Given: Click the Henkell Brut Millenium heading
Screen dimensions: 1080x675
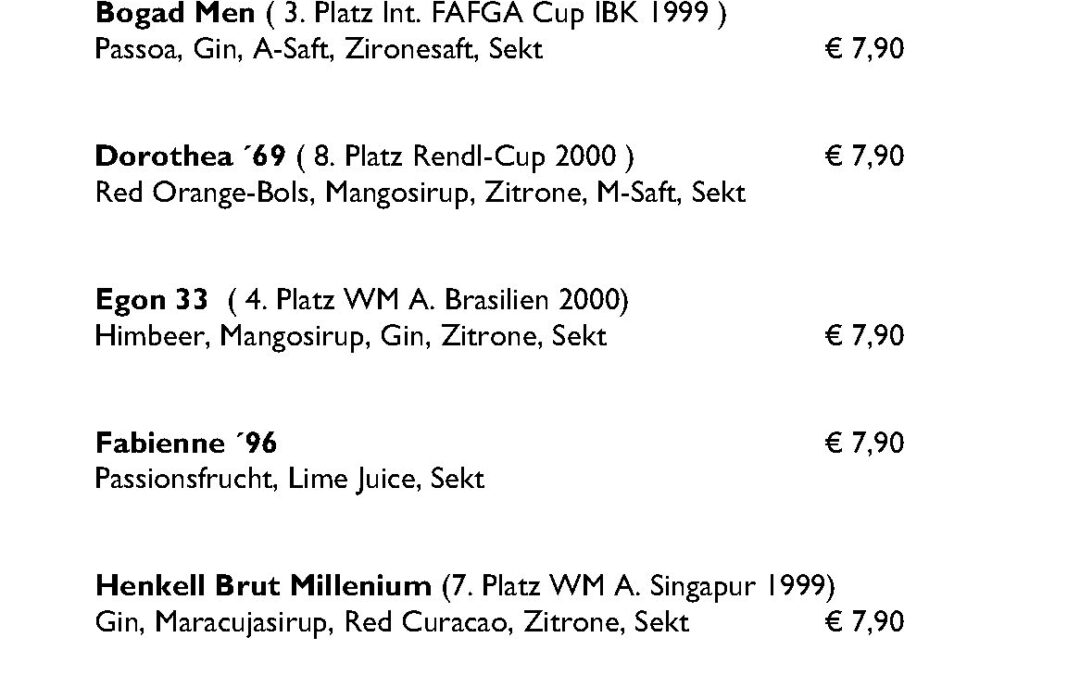Looking at the screenshot, I should [263, 586].
